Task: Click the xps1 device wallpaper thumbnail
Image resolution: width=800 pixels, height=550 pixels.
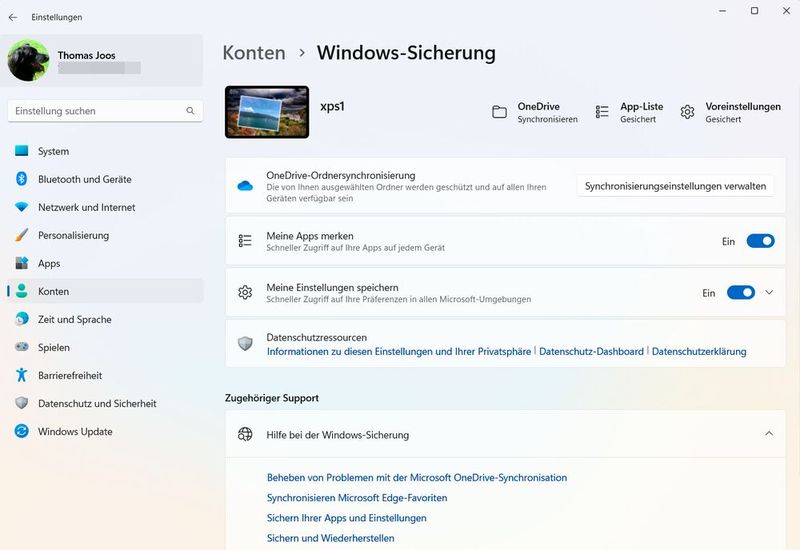Action: click(x=267, y=111)
